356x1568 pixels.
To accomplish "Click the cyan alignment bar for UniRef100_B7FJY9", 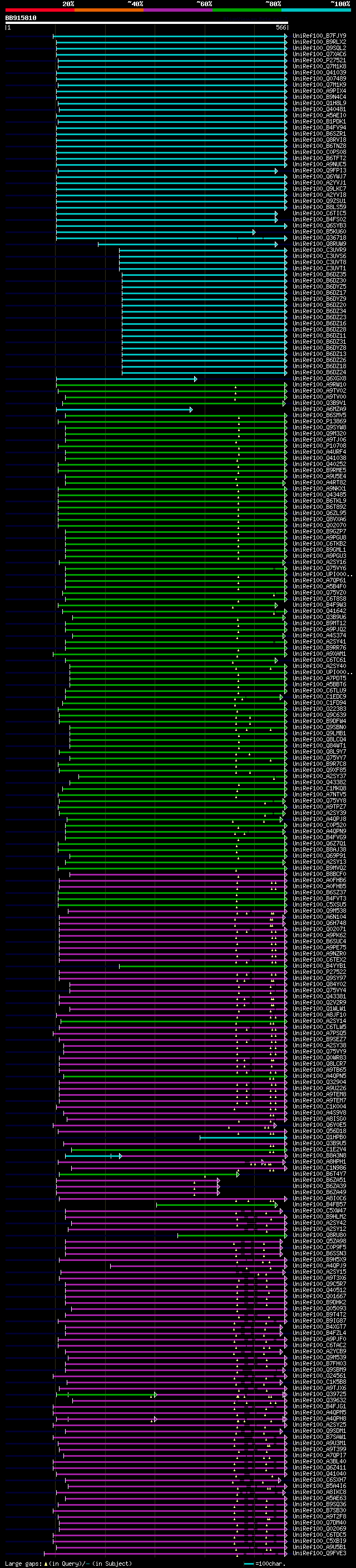I will [x=170, y=36].
